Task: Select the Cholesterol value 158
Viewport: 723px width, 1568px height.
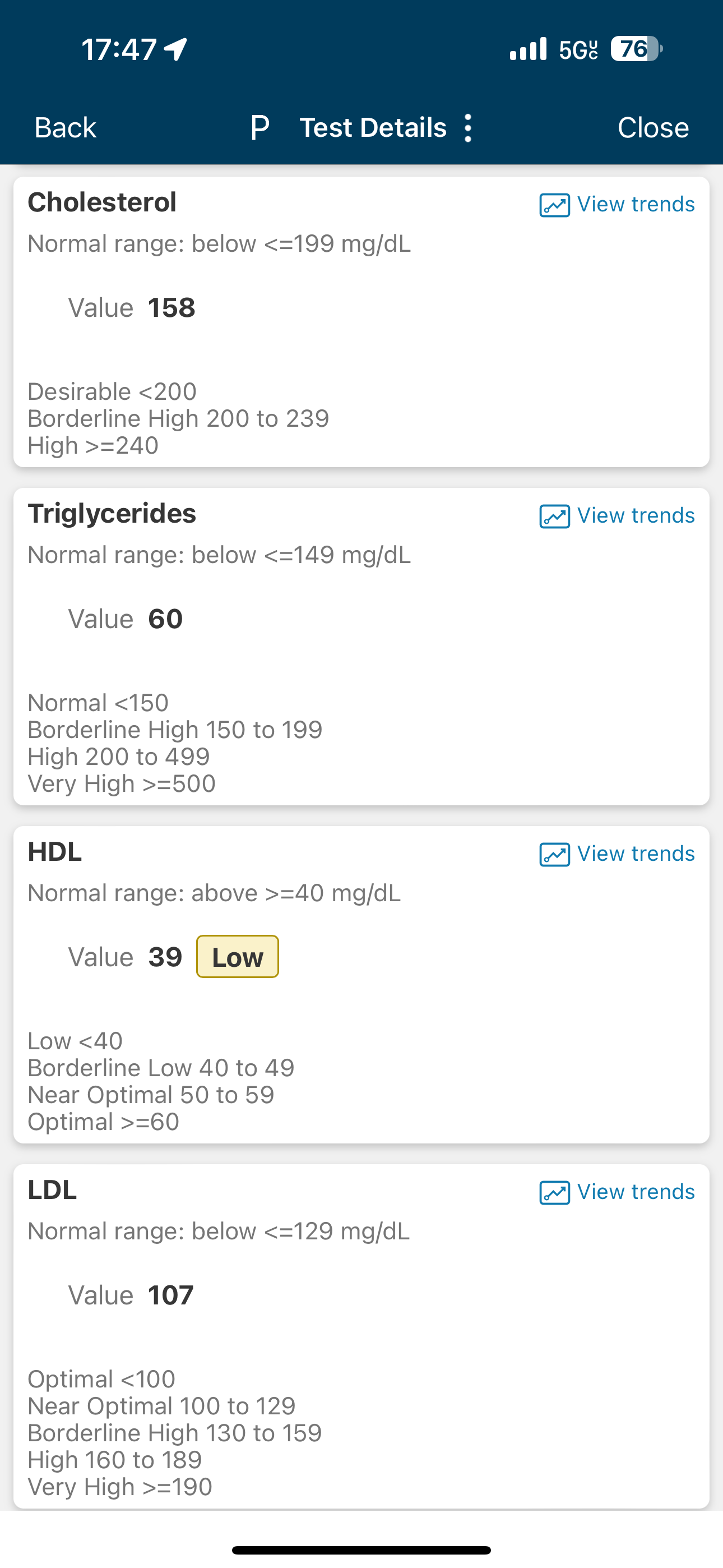Action: point(172,307)
